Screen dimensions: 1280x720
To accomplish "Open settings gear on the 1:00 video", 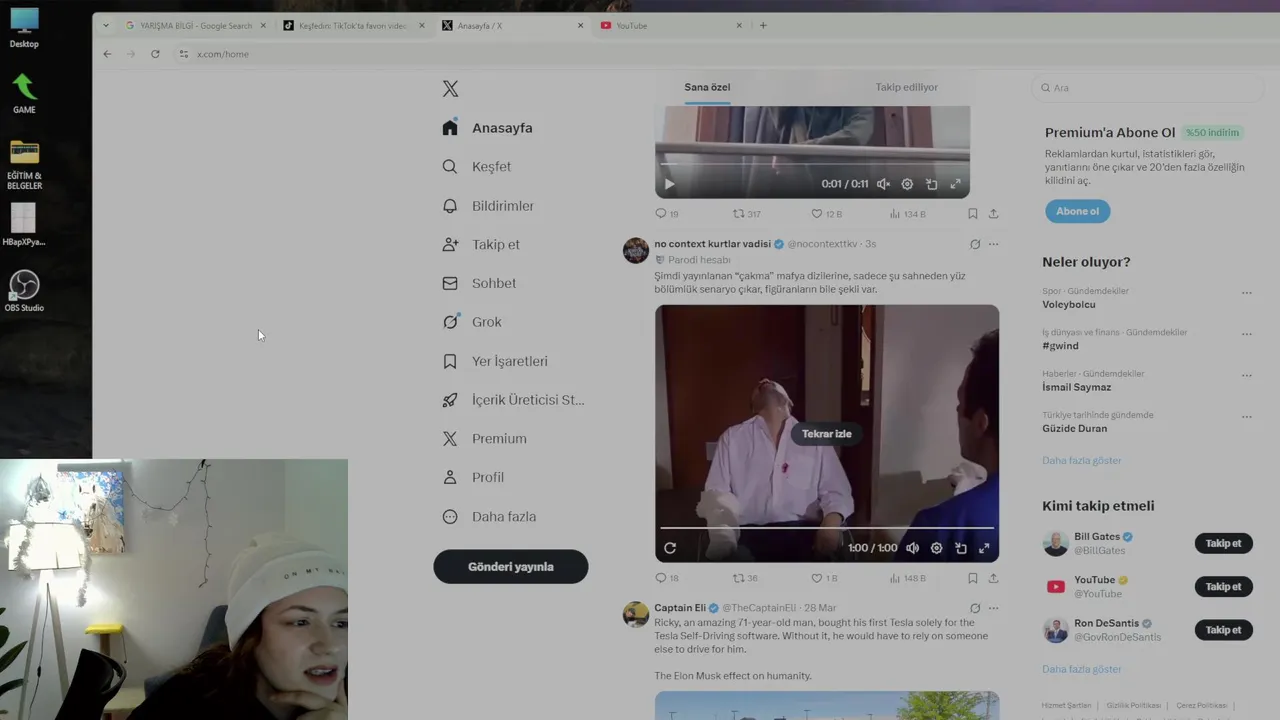I will point(936,548).
